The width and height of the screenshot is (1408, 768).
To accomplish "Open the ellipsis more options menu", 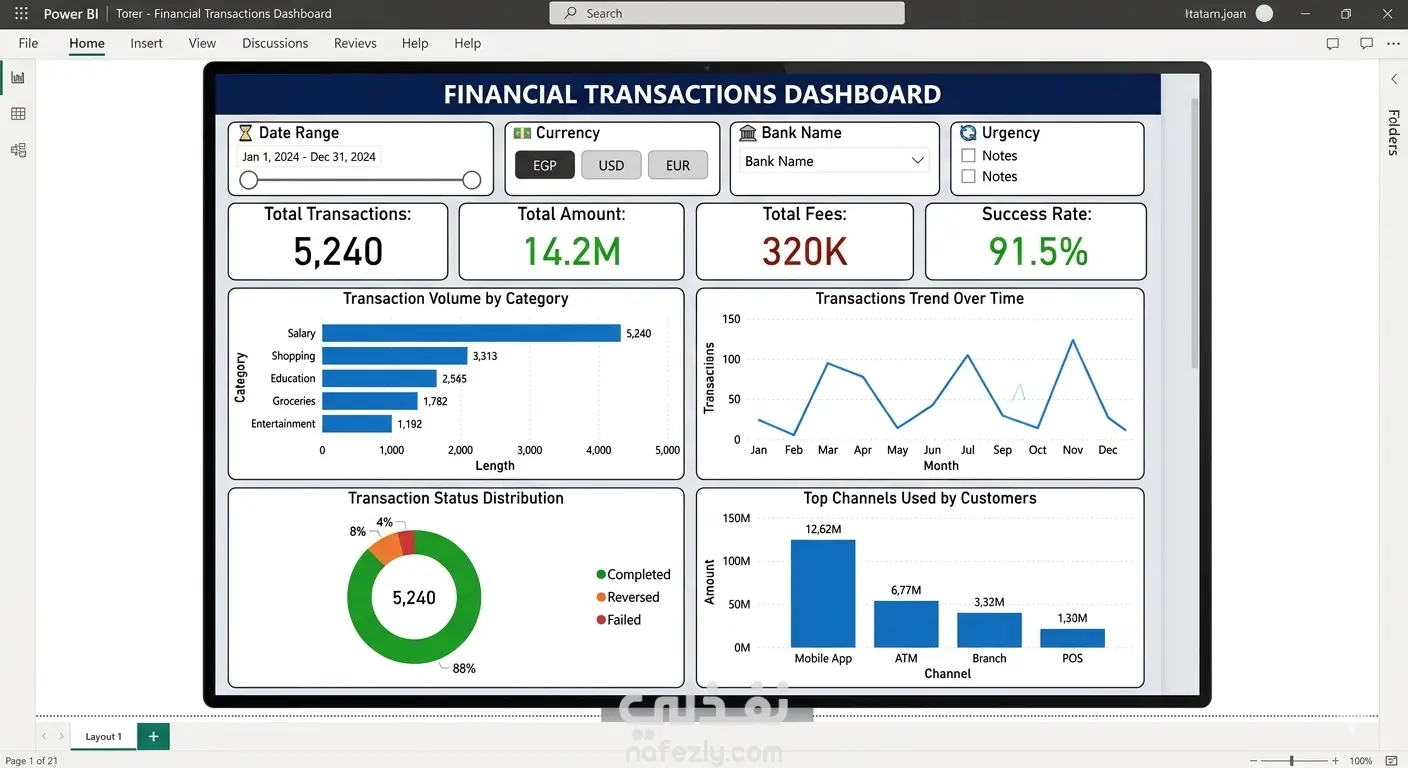I will click(1394, 44).
